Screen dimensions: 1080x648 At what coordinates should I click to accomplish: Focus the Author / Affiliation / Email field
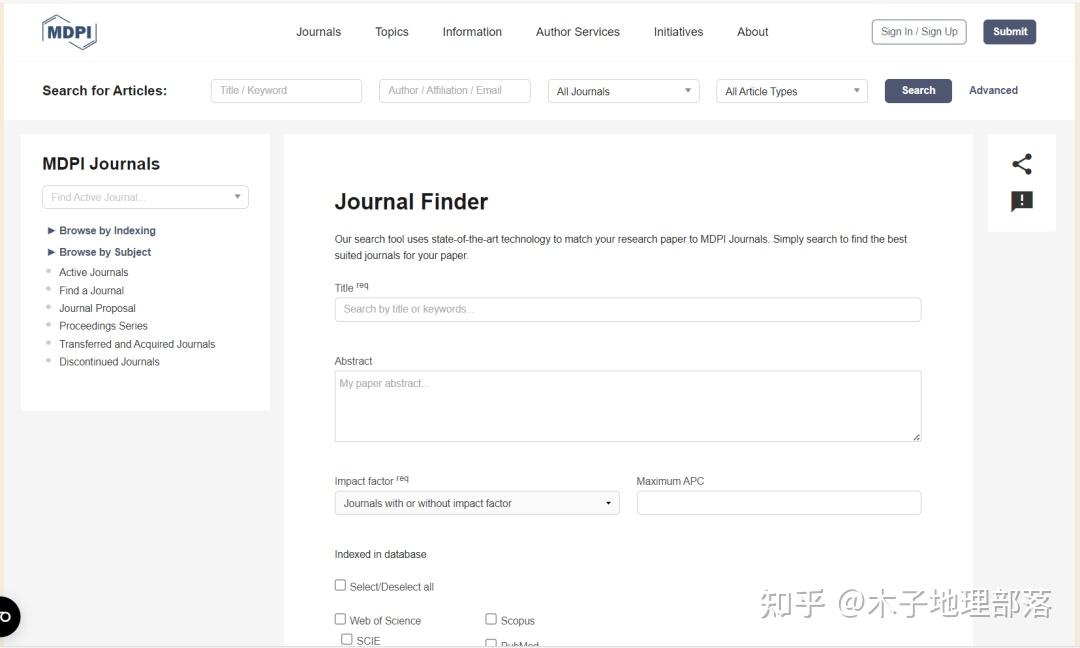pyautogui.click(x=455, y=91)
